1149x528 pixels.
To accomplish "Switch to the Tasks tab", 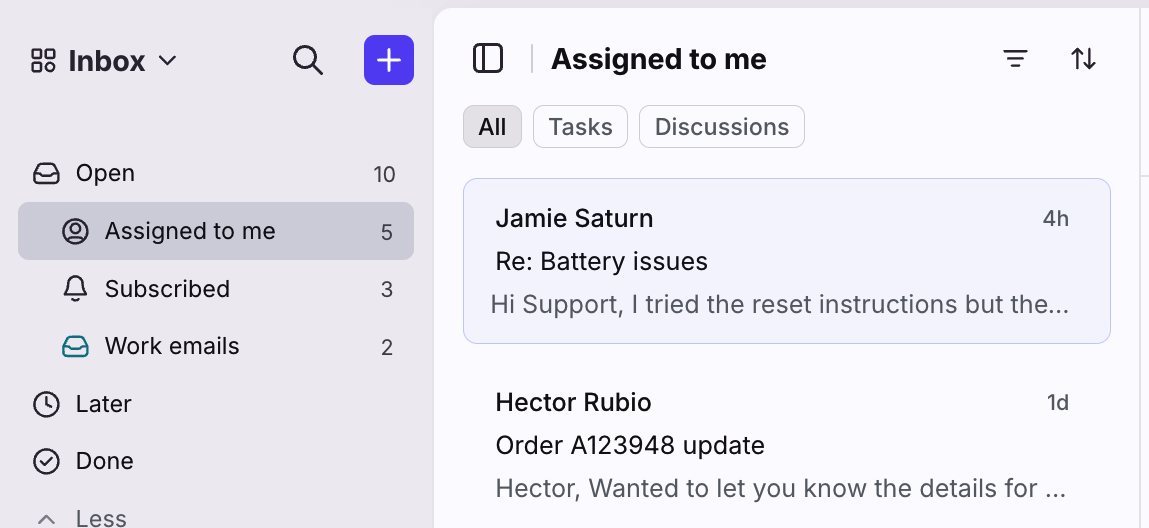I will (x=580, y=127).
